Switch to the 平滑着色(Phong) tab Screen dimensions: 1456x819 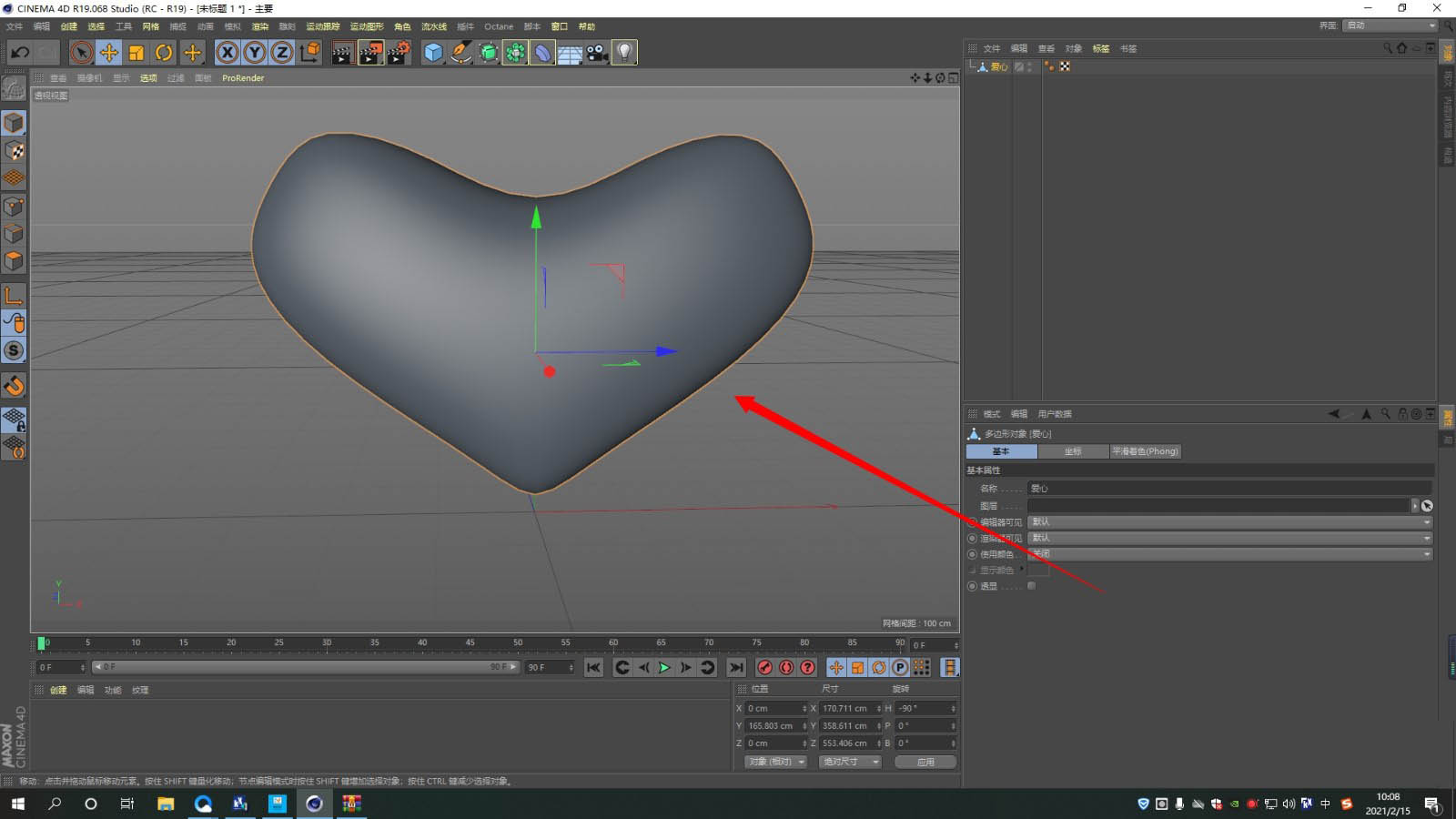click(1145, 451)
